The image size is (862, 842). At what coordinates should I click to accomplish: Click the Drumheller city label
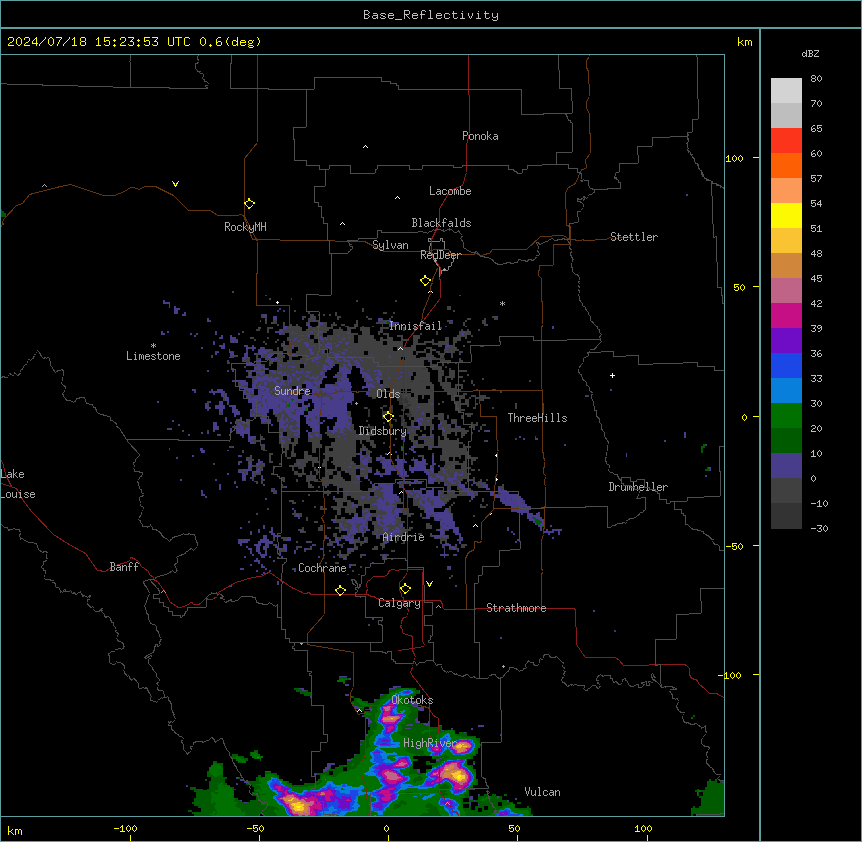click(x=638, y=487)
